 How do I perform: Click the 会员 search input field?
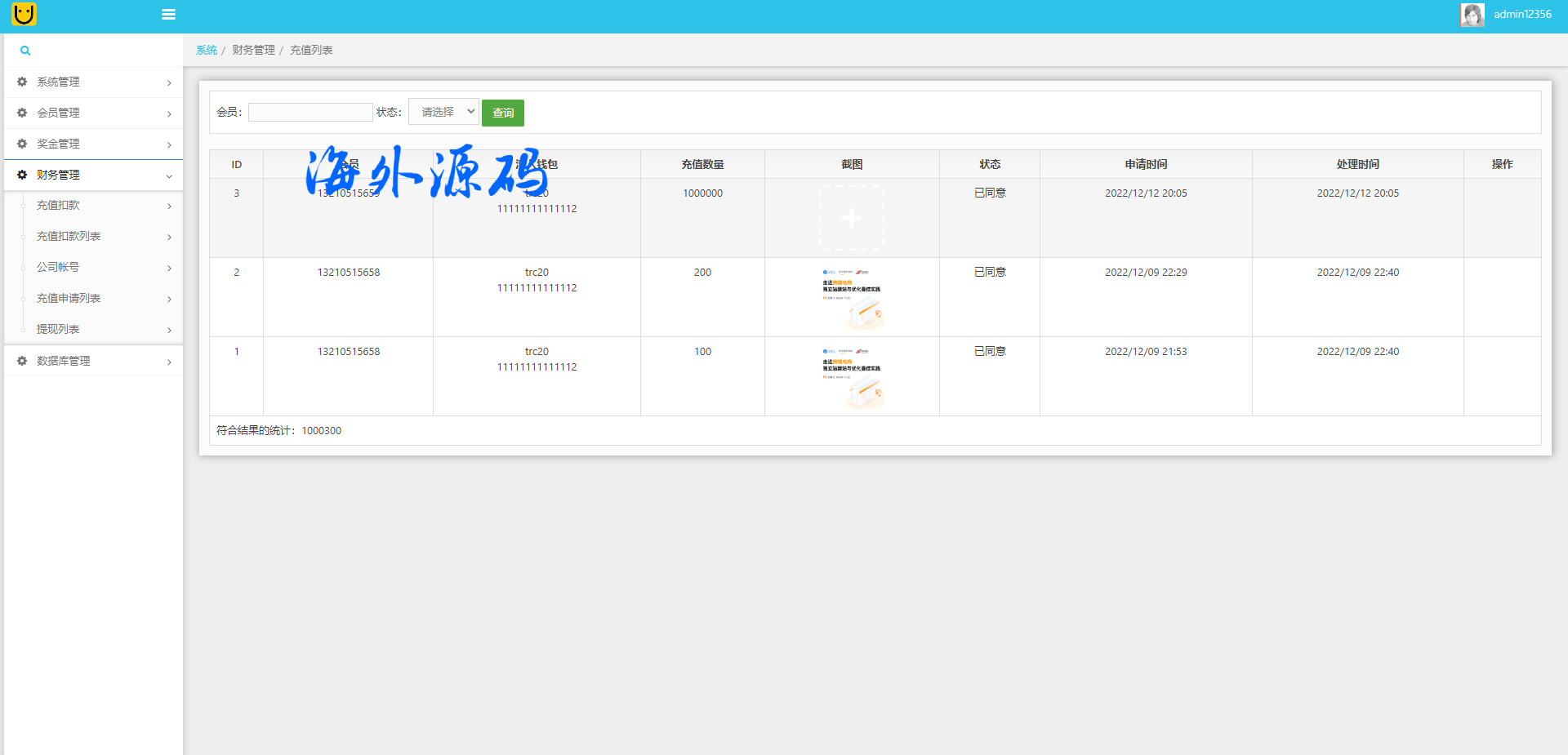pos(310,113)
